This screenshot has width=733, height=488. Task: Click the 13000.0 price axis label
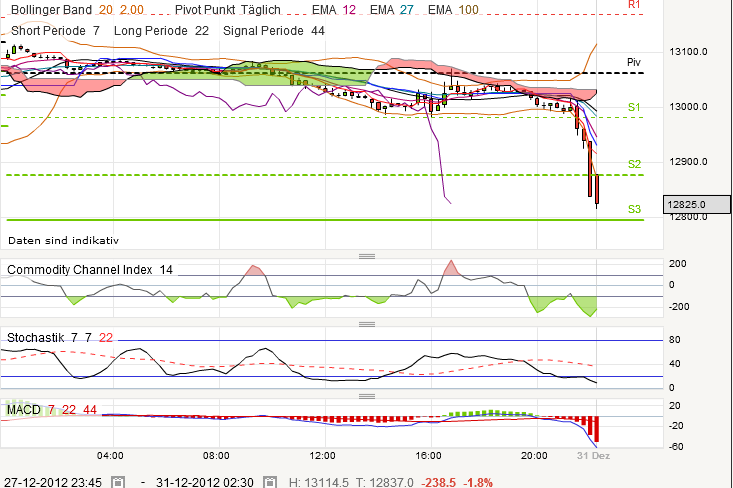tap(689, 107)
